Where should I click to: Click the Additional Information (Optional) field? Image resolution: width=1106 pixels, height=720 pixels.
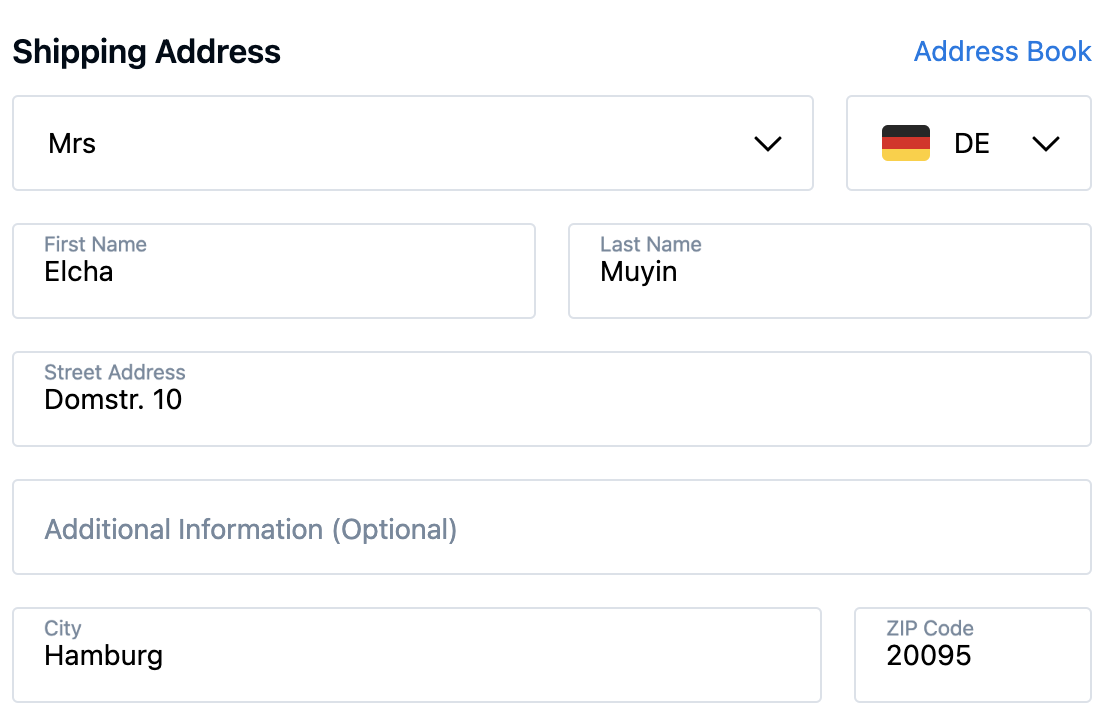point(551,528)
